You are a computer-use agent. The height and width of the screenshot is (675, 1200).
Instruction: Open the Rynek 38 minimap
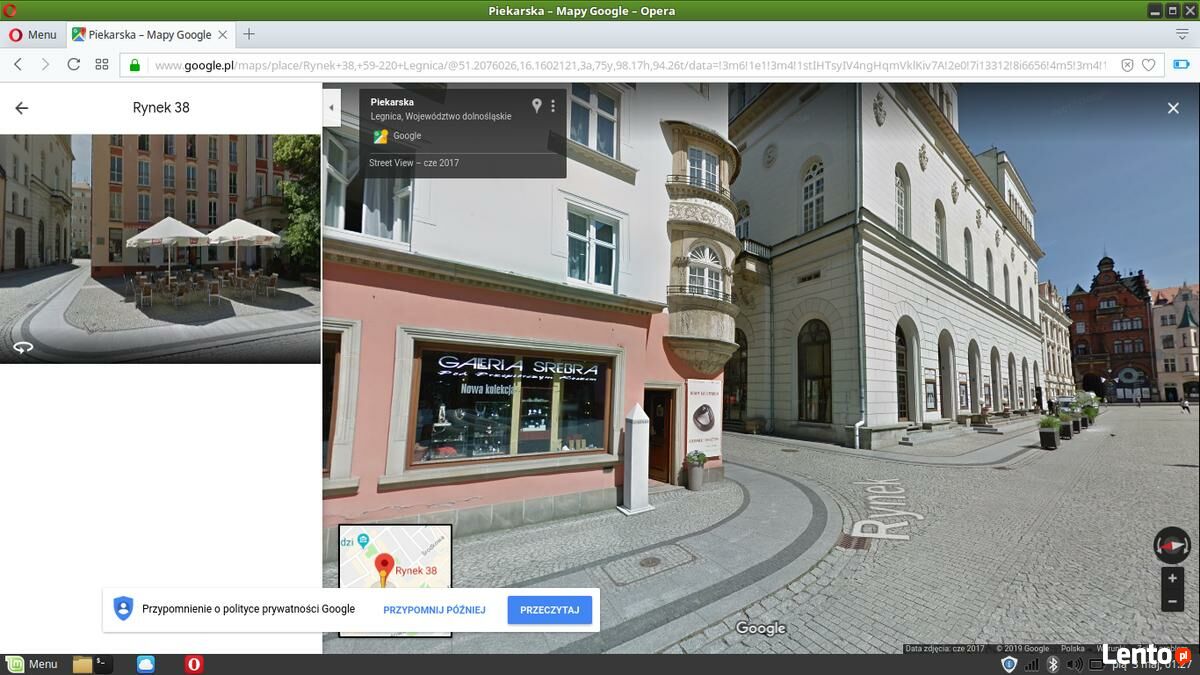coord(395,580)
